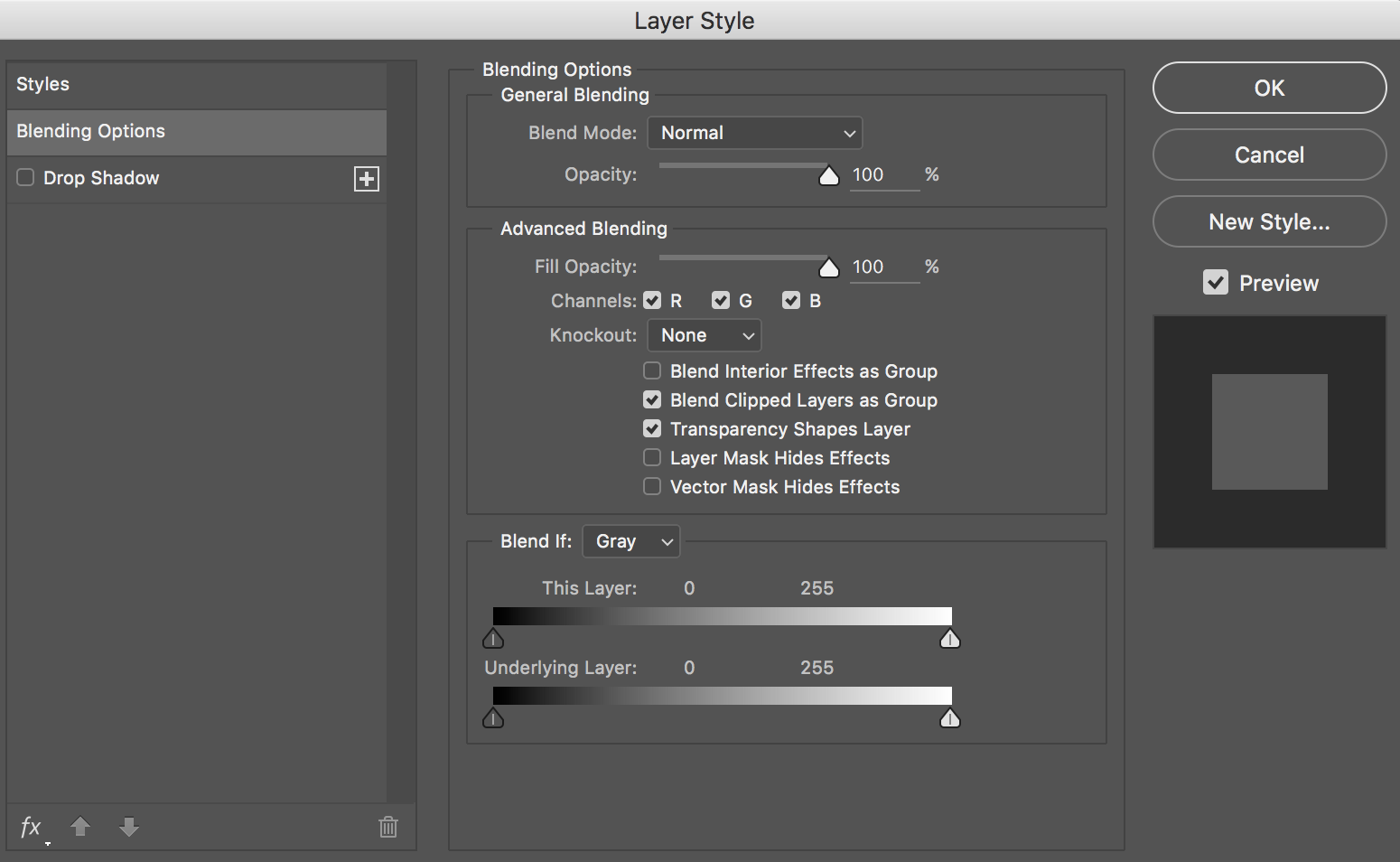This screenshot has width=1400, height=862.
Task: Click the move effect down arrow
Action: pos(129,826)
